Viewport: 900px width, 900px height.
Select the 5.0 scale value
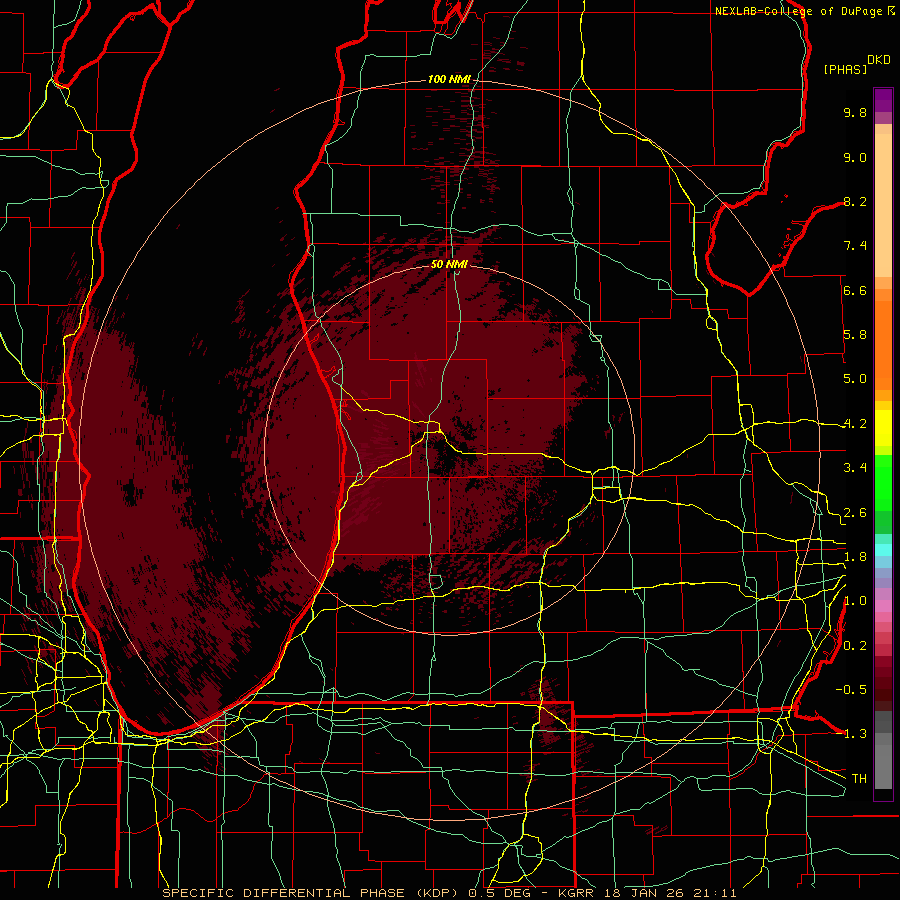point(855,379)
